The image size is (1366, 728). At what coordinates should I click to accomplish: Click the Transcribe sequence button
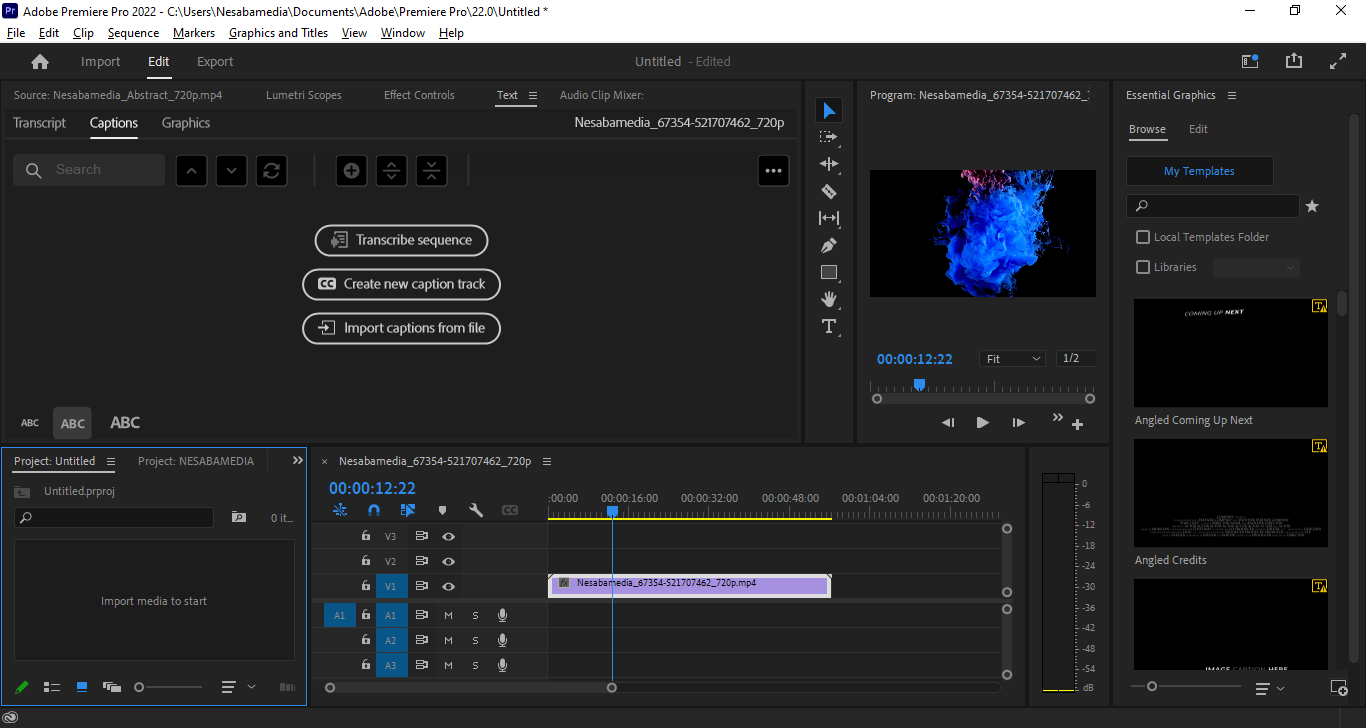coord(401,240)
